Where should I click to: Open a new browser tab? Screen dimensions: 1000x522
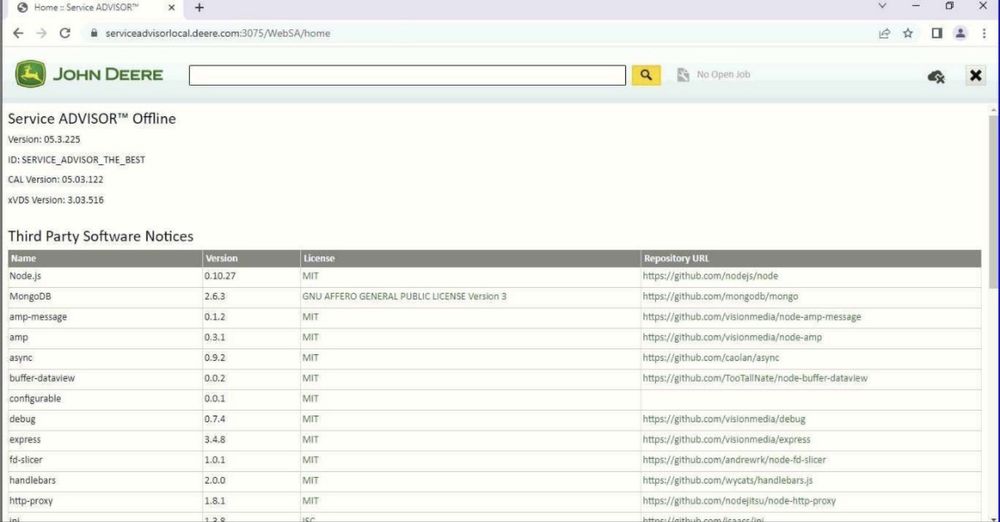pyautogui.click(x=200, y=8)
